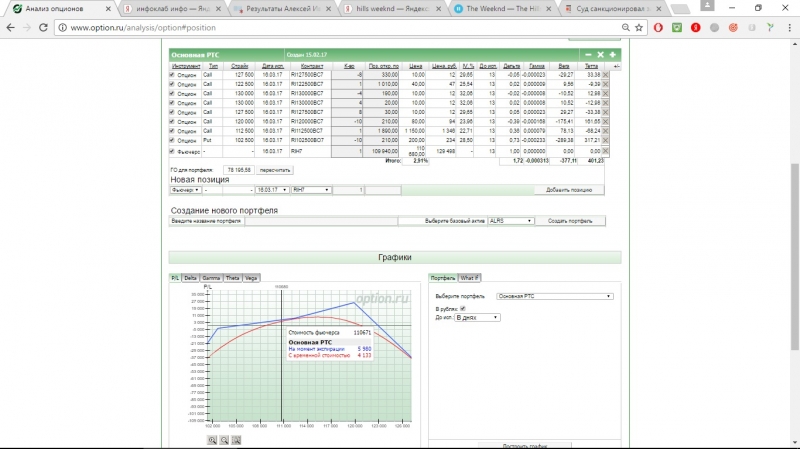Viewport: 800px width, 449px height.
Task: Click the ГО для портфеля value 78 195,58
Action: click(x=238, y=170)
